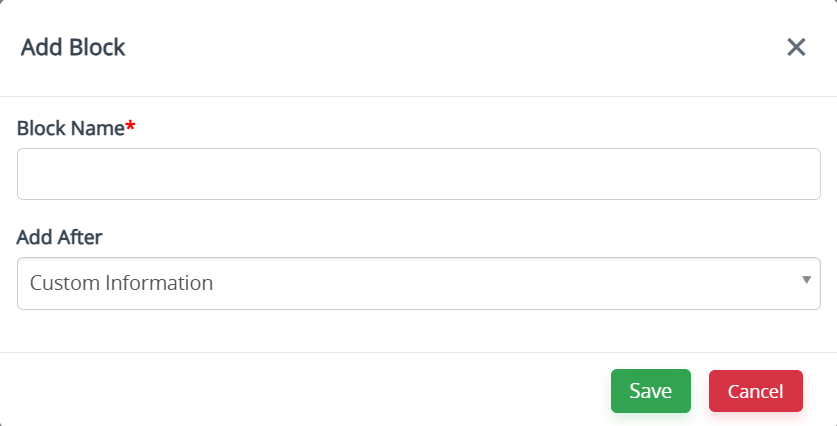Dismiss the dialog using the X icon

pyautogui.click(x=796, y=47)
